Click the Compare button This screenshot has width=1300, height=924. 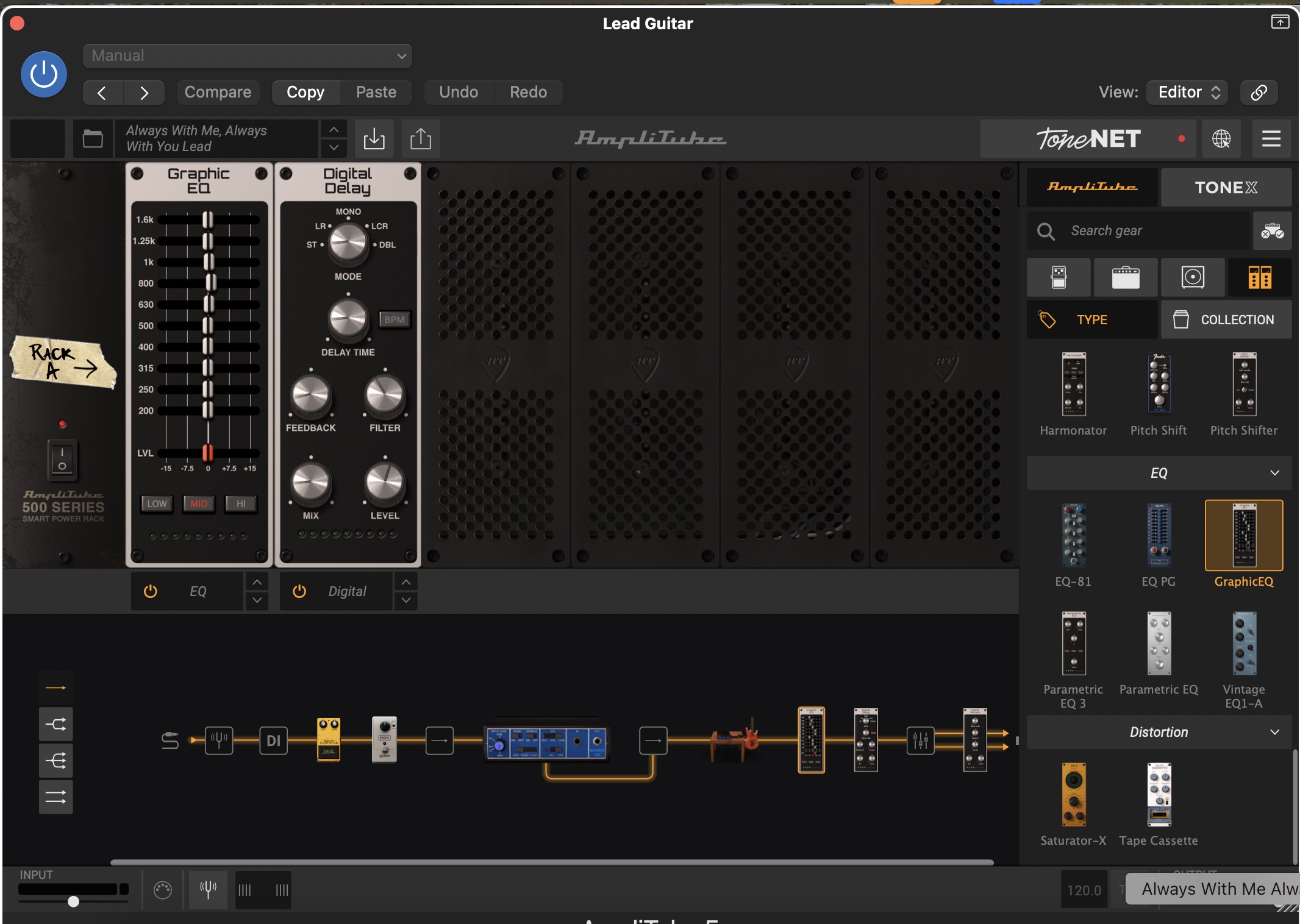218,92
